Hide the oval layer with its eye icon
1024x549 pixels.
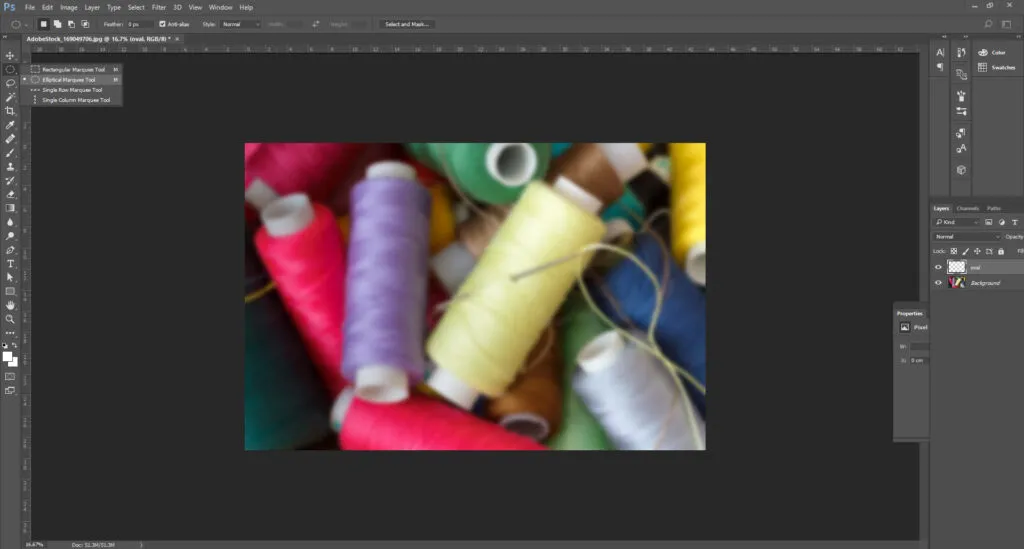pyautogui.click(x=938, y=267)
